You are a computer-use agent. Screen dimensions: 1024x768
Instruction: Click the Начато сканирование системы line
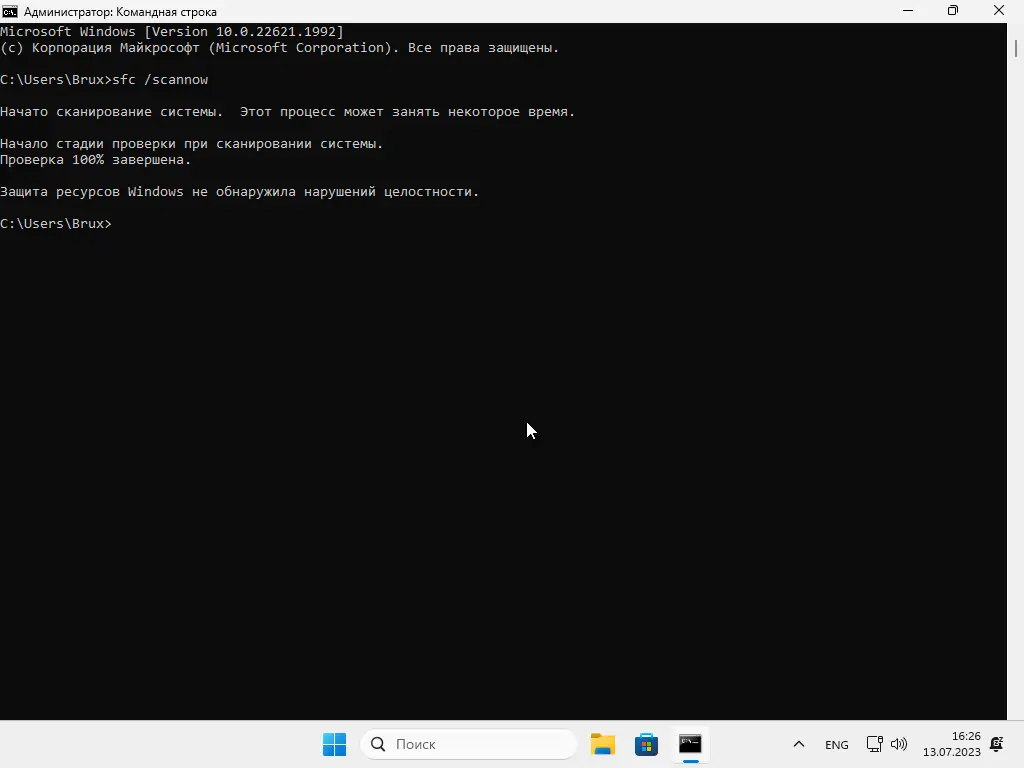[x=287, y=112]
